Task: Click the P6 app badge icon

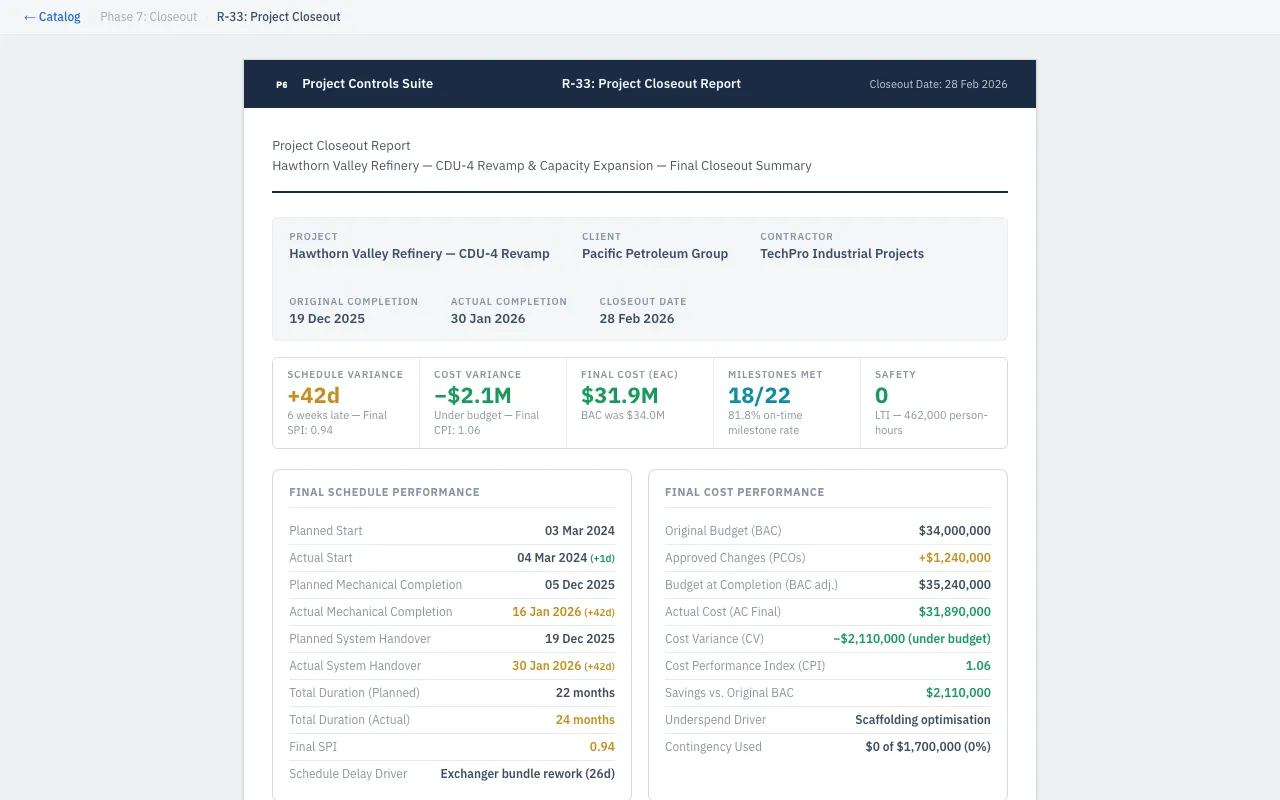Action: [281, 84]
